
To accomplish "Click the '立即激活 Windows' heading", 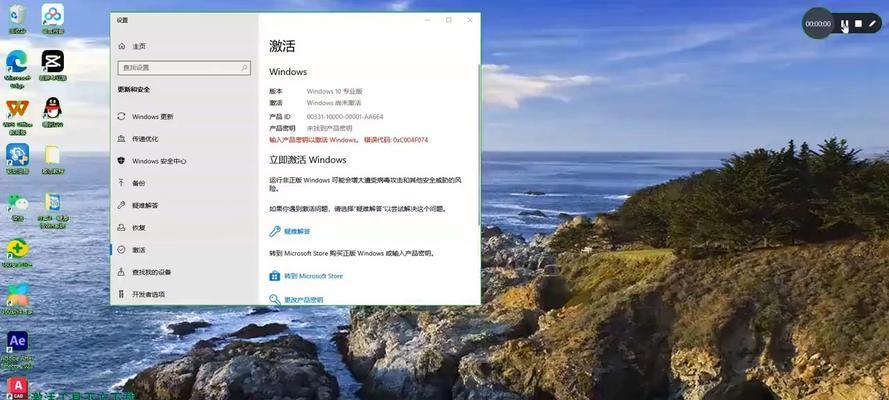I will (308, 160).
